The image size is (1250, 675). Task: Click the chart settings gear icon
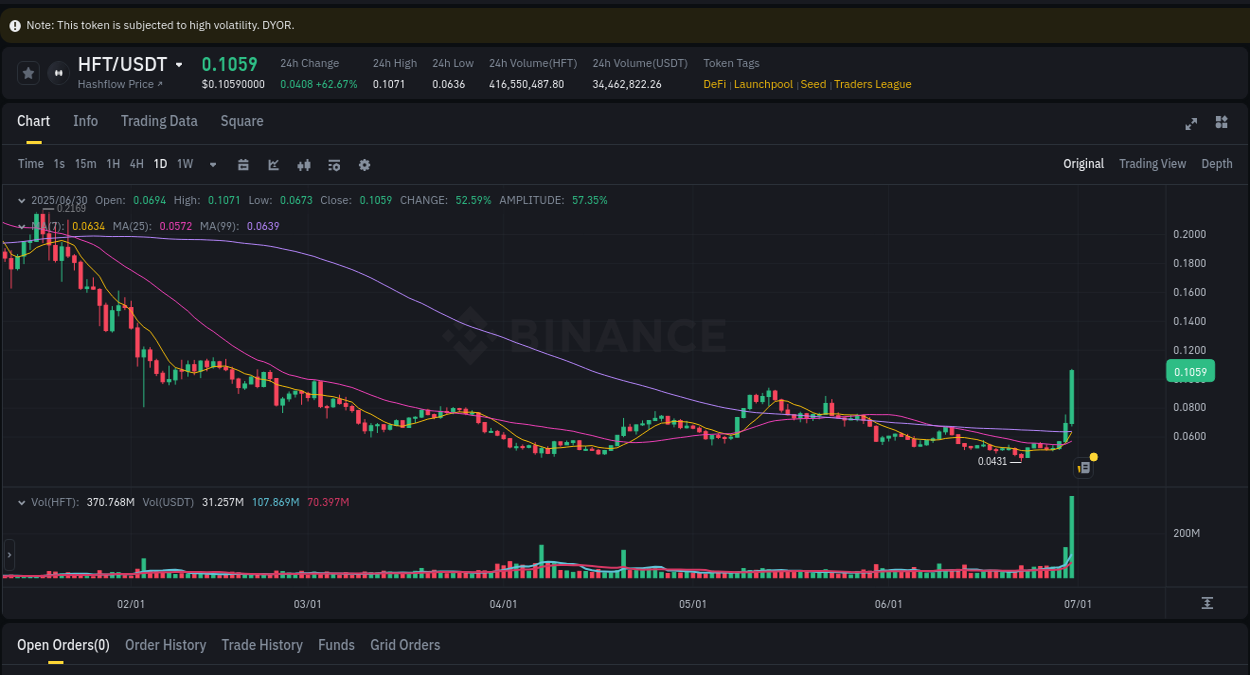point(364,164)
